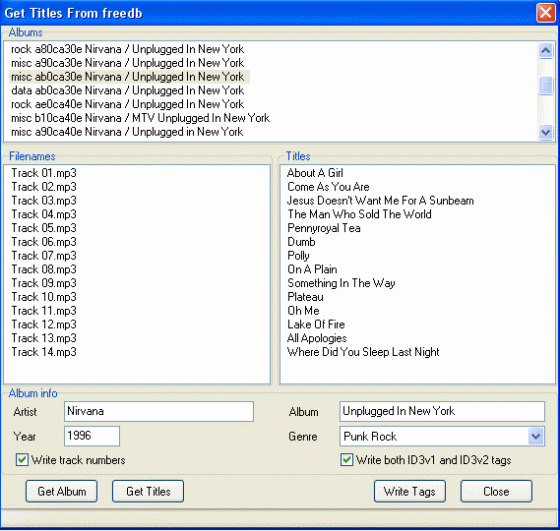Click the Year field containing 1996
The width and height of the screenshot is (560, 531).
click(92, 436)
